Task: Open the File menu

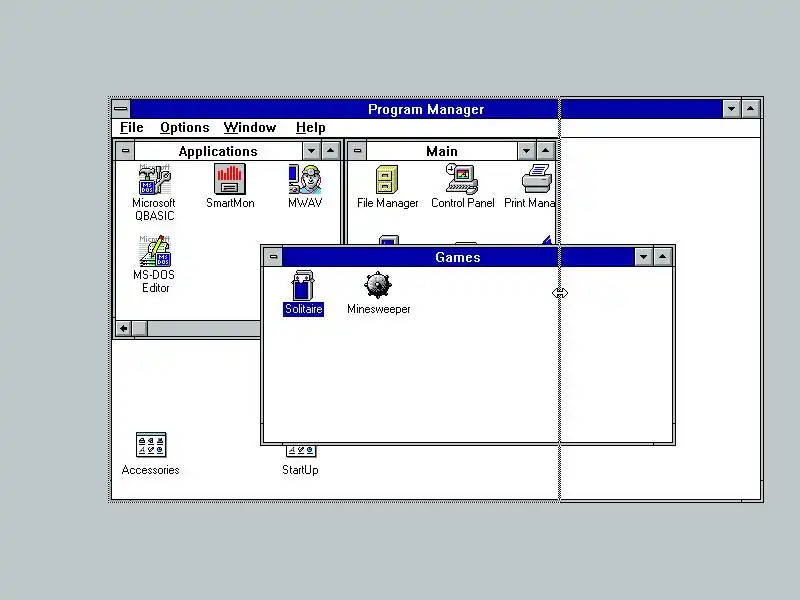Action: click(x=132, y=128)
